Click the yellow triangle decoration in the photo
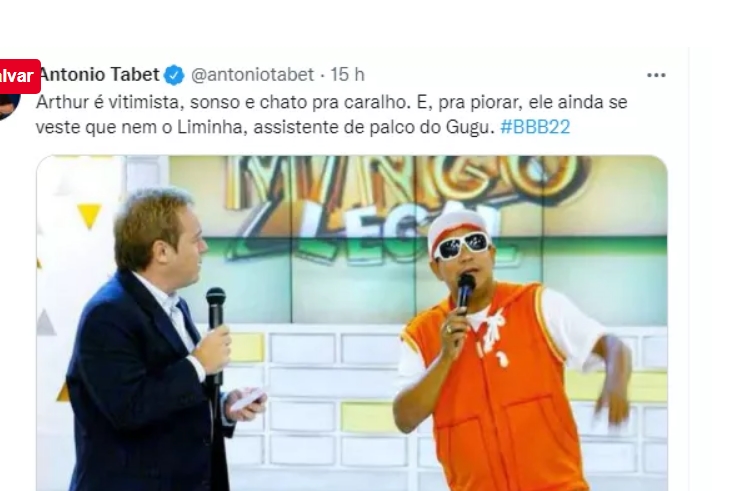 [89, 215]
